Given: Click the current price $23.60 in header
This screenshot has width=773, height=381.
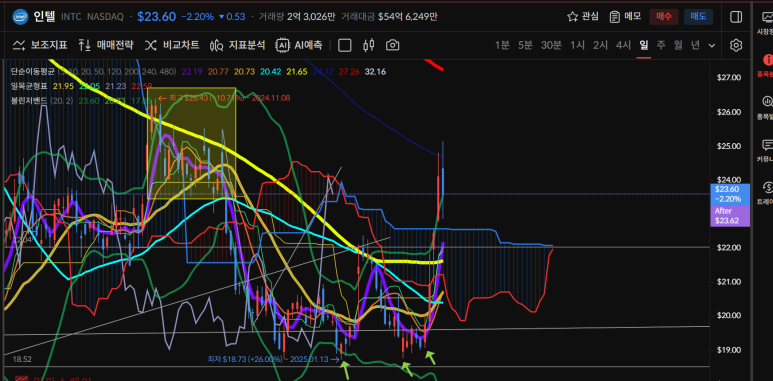Looking at the screenshot, I should [x=156, y=16].
